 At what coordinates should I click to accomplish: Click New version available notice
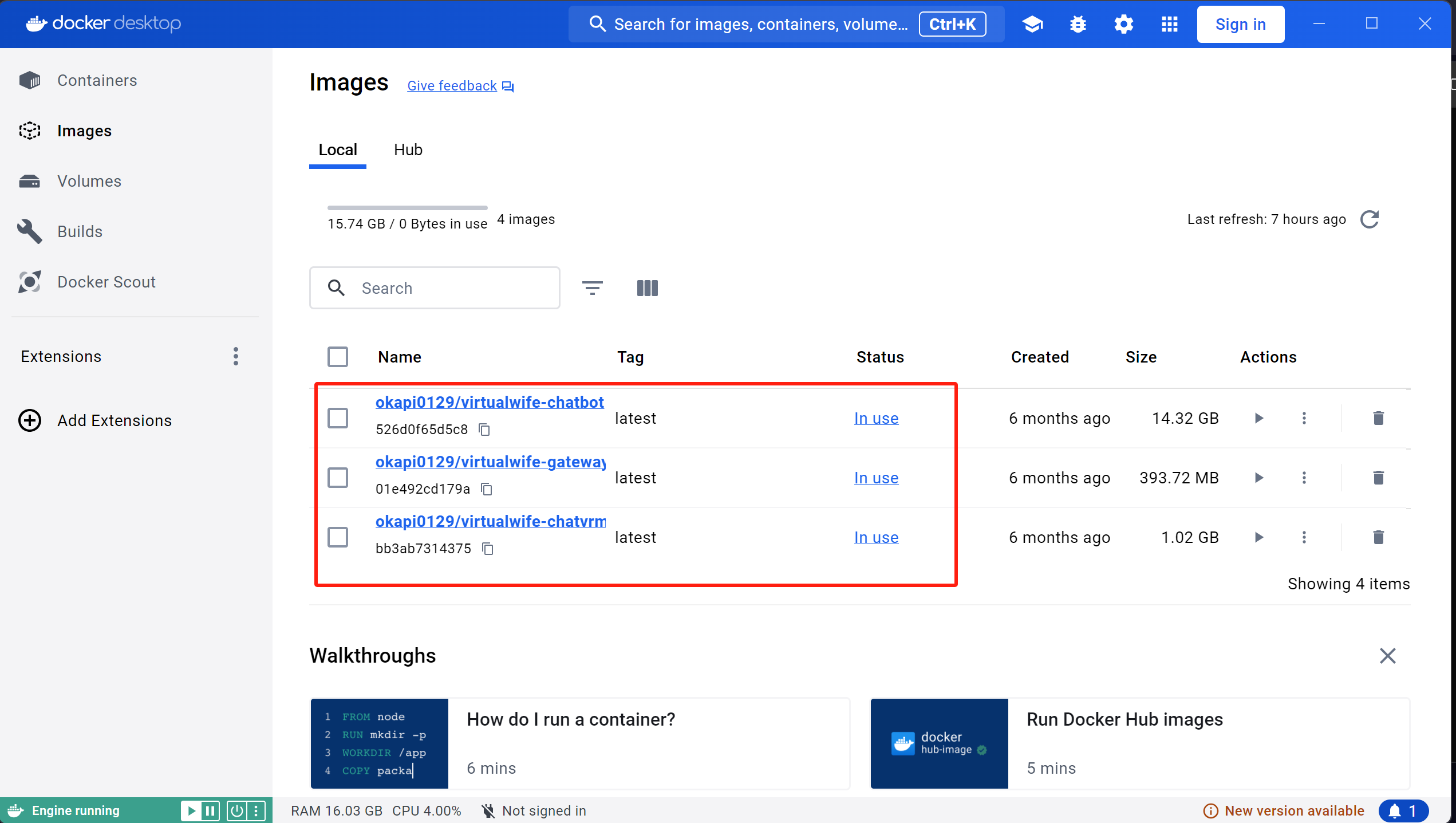(1284, 810)
